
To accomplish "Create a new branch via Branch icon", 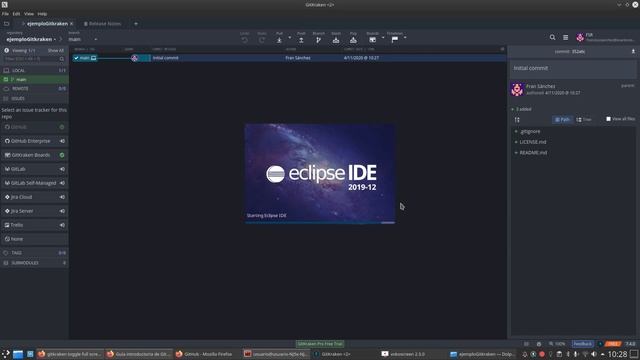I will tap(318, 40).
